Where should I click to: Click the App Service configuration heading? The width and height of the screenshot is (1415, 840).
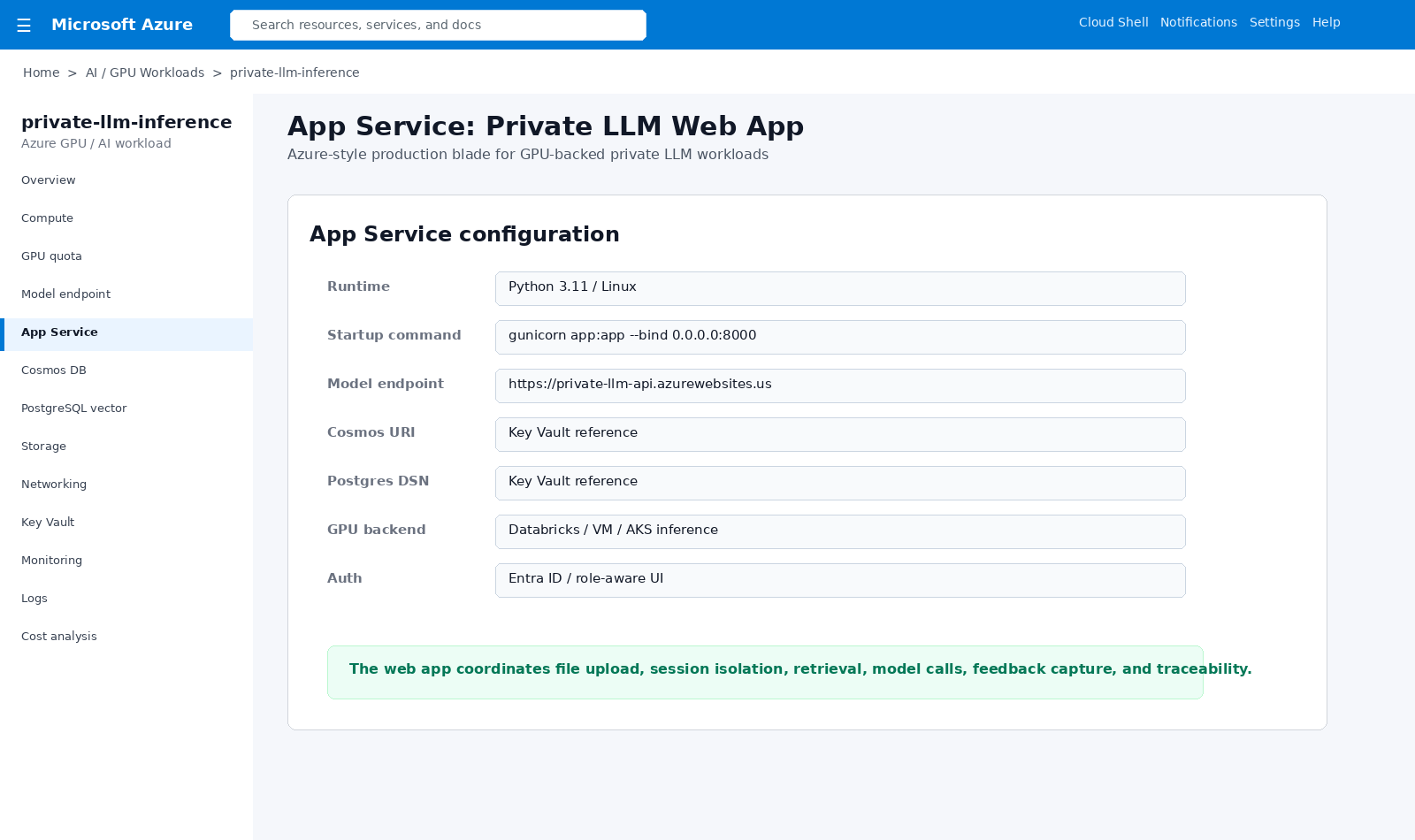[464, 234]
